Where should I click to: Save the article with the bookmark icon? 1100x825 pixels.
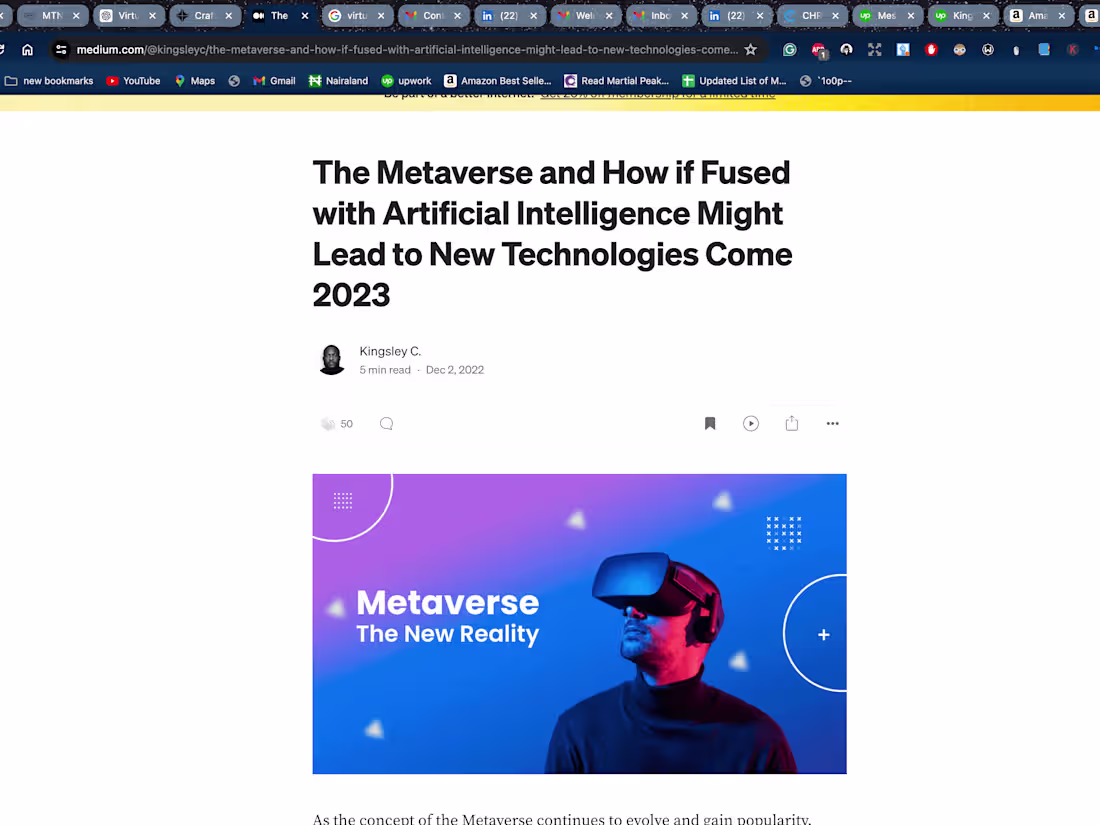[710, 423]
